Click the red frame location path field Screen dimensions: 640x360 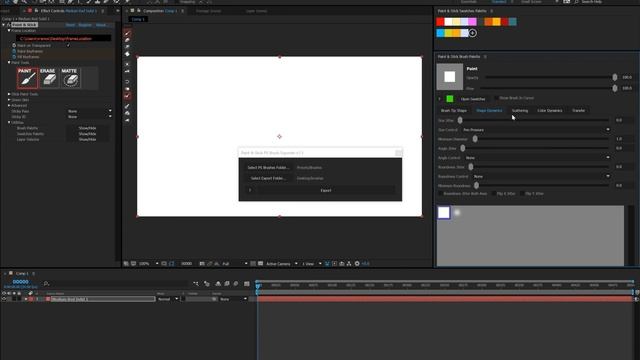click(x=63, y=38)
